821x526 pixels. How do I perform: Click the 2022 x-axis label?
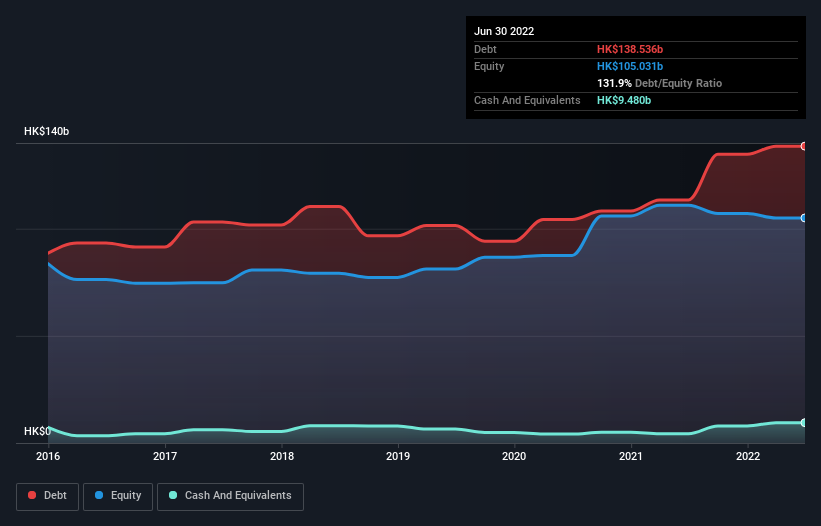[x=748, y=456]
